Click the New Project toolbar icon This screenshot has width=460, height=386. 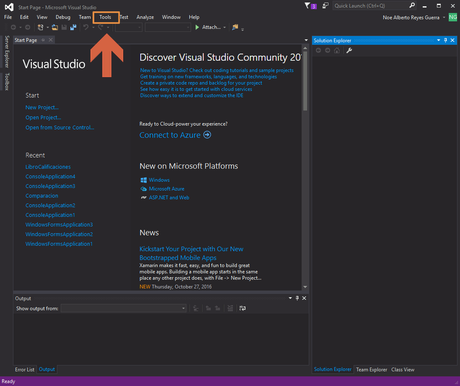tap(41, 27)
